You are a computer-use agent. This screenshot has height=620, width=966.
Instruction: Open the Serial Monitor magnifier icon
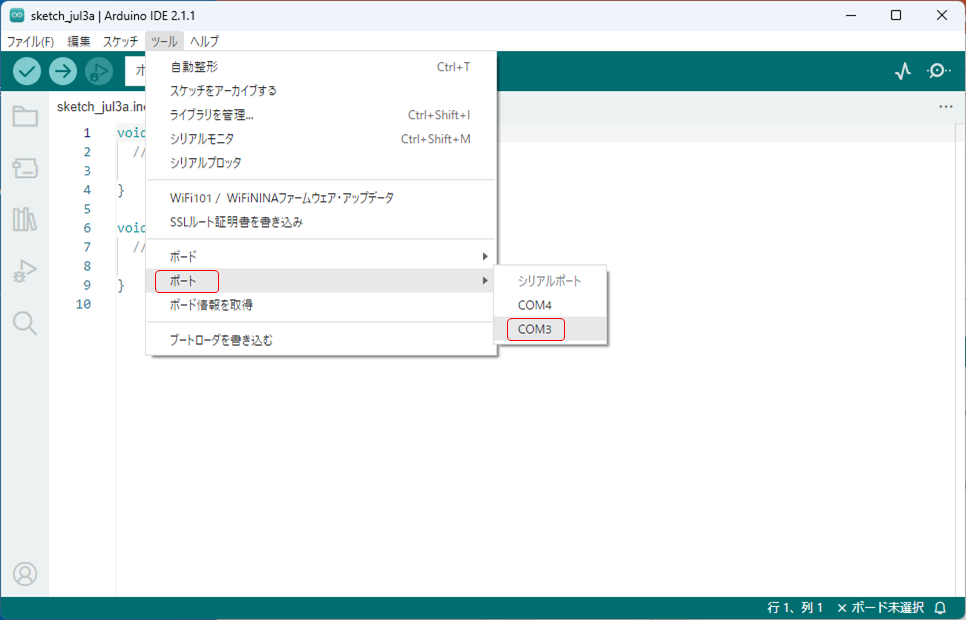pos(938,71)
